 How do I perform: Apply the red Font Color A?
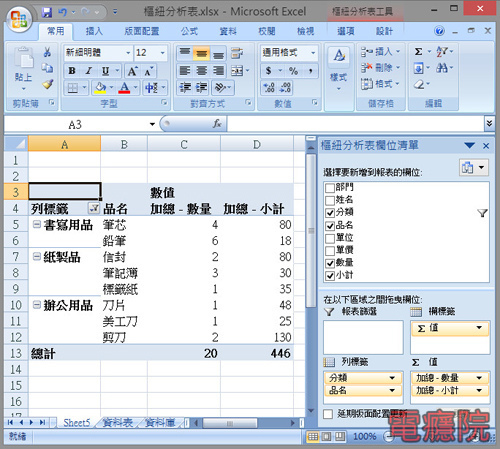(124, 88)
